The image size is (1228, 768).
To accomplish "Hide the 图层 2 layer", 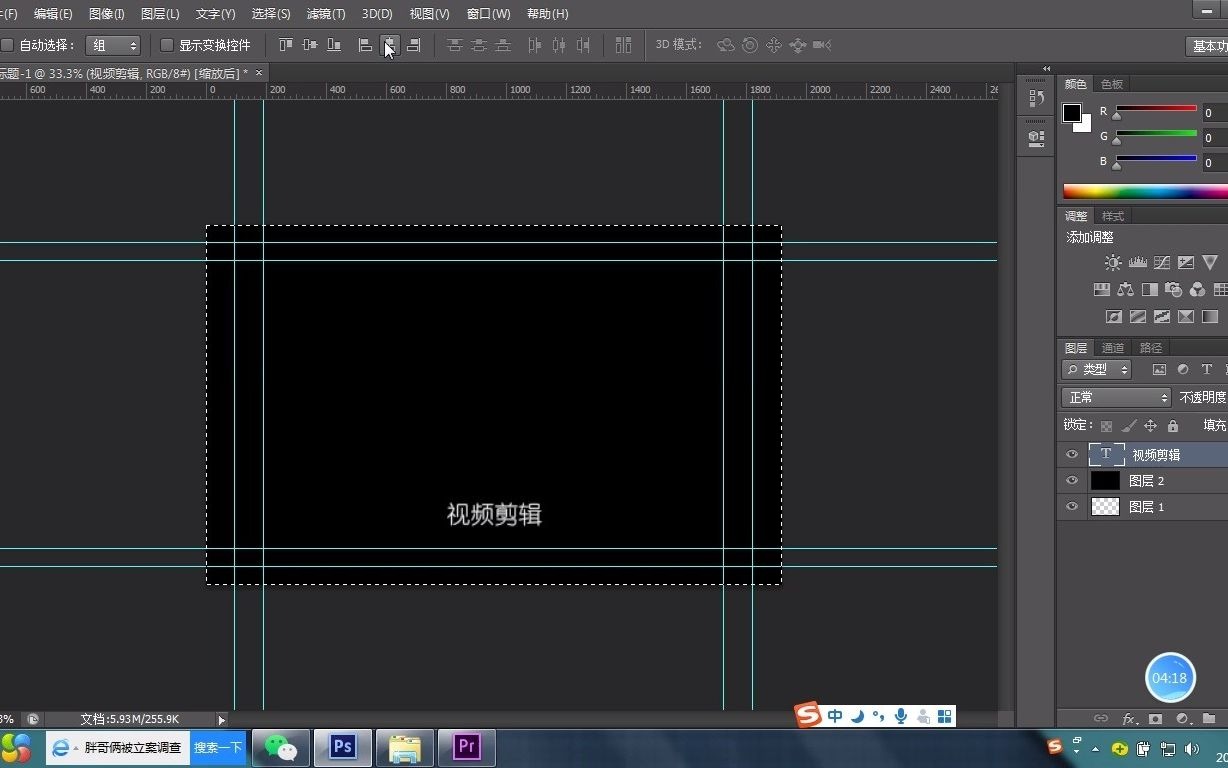I will (x=1070, y=481).
